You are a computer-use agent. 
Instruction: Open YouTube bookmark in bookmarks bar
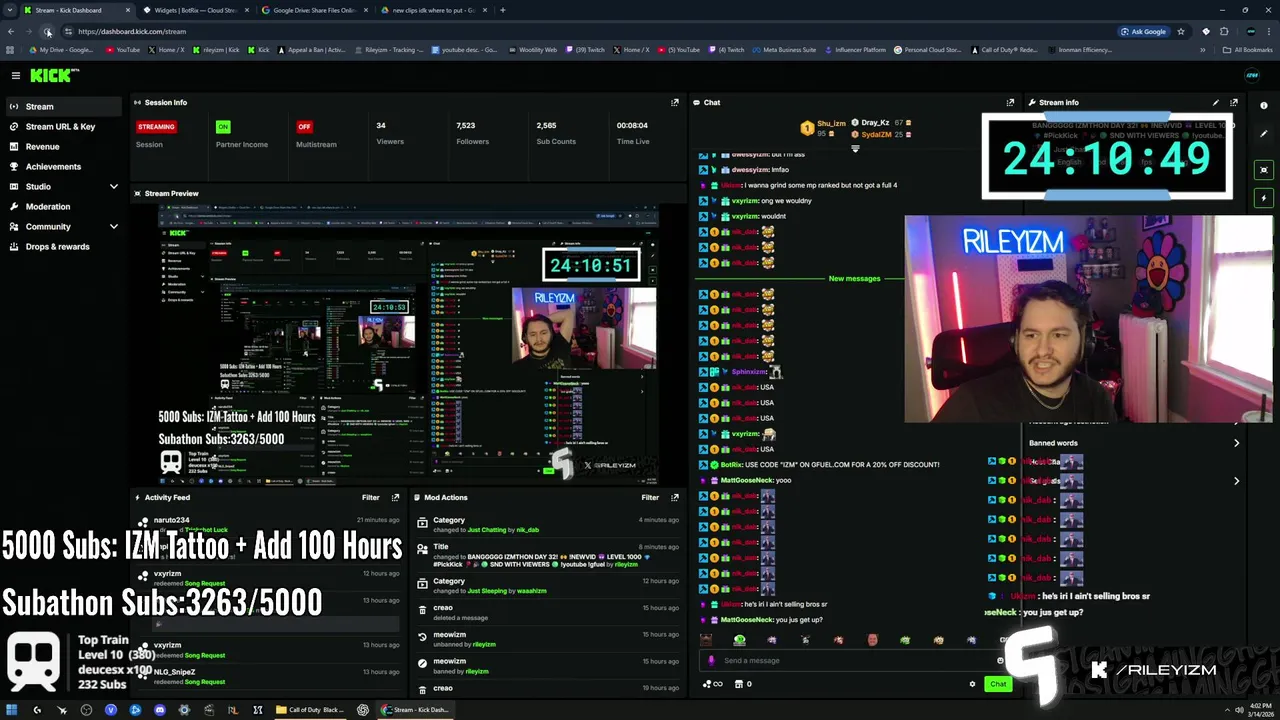point(123,49)
